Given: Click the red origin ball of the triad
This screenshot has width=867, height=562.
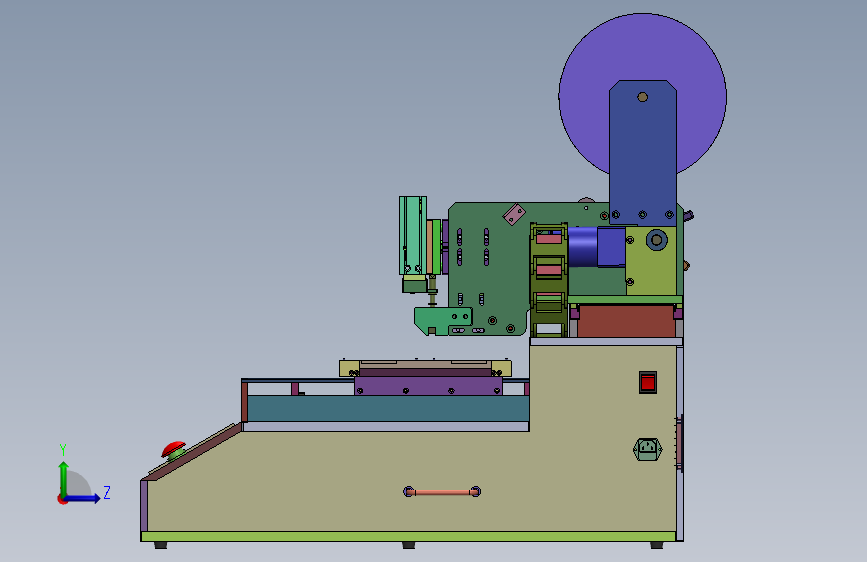Looking at the screenshot, I should pyautogui.click(x=62, y=499).
